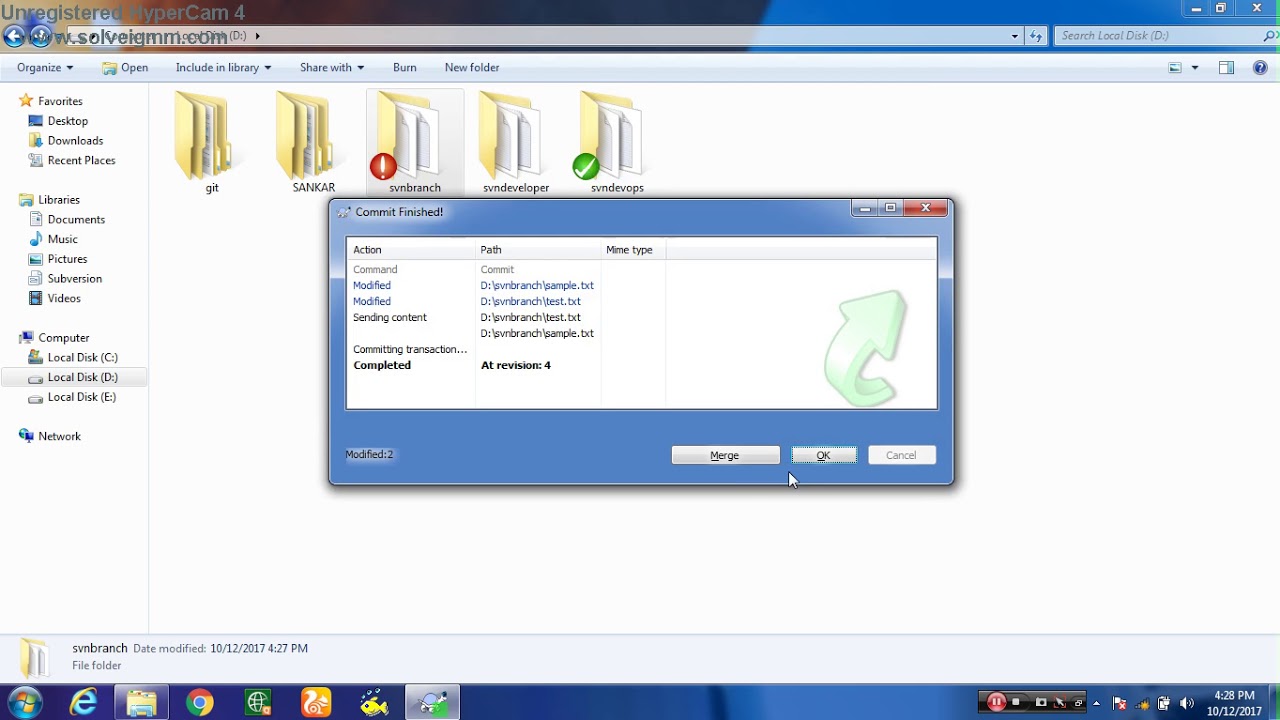Open the change-view options dropdown arrow
This screenshot has width=1280, height=720.
[x=1194, y=68]
